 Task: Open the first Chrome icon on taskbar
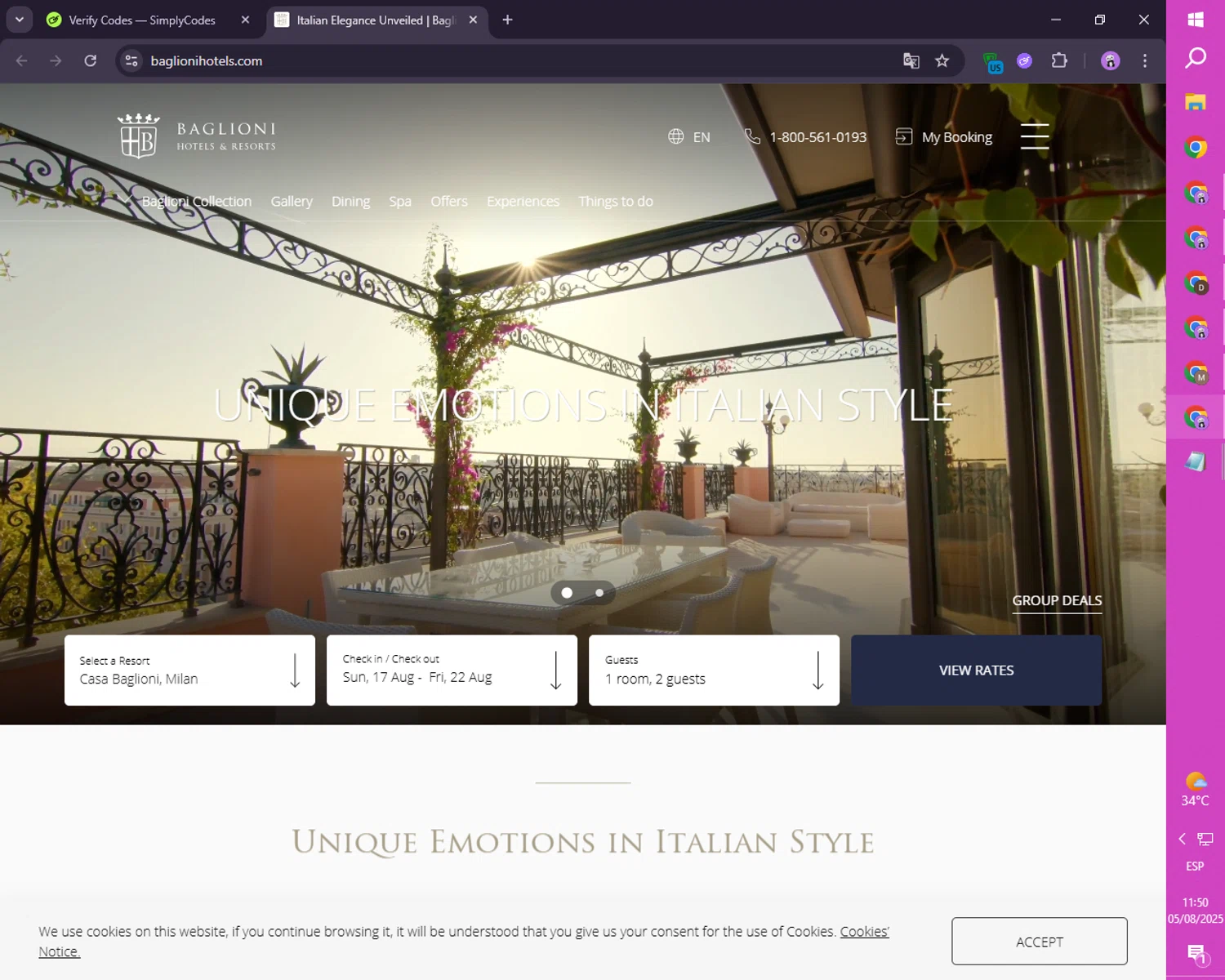pos(1196,147)
